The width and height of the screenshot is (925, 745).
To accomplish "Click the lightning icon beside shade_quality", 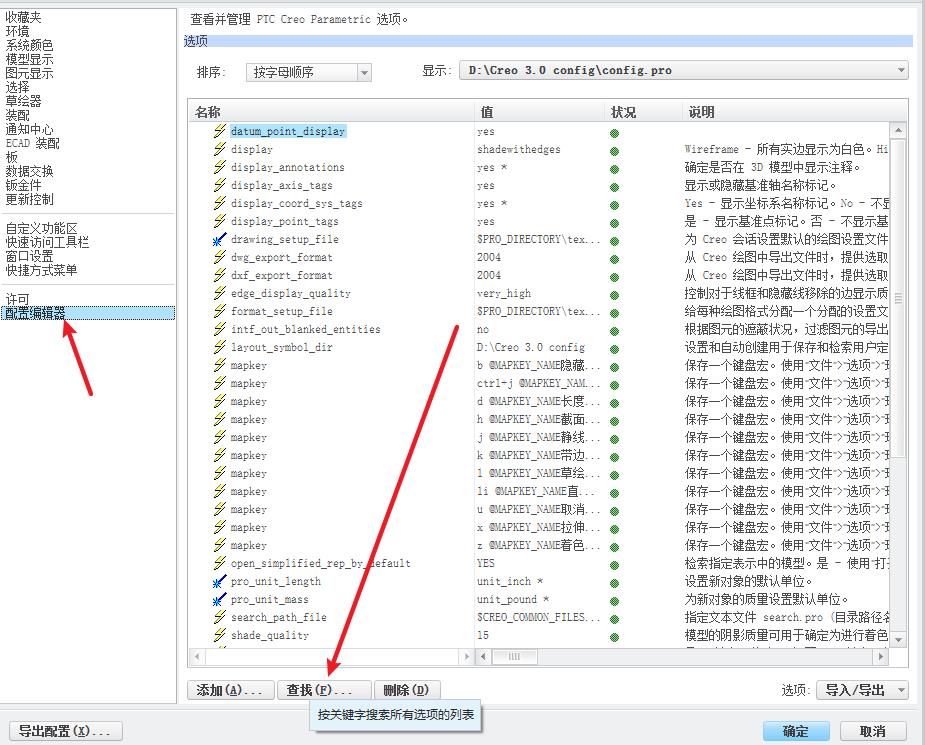I will (219, 635).
